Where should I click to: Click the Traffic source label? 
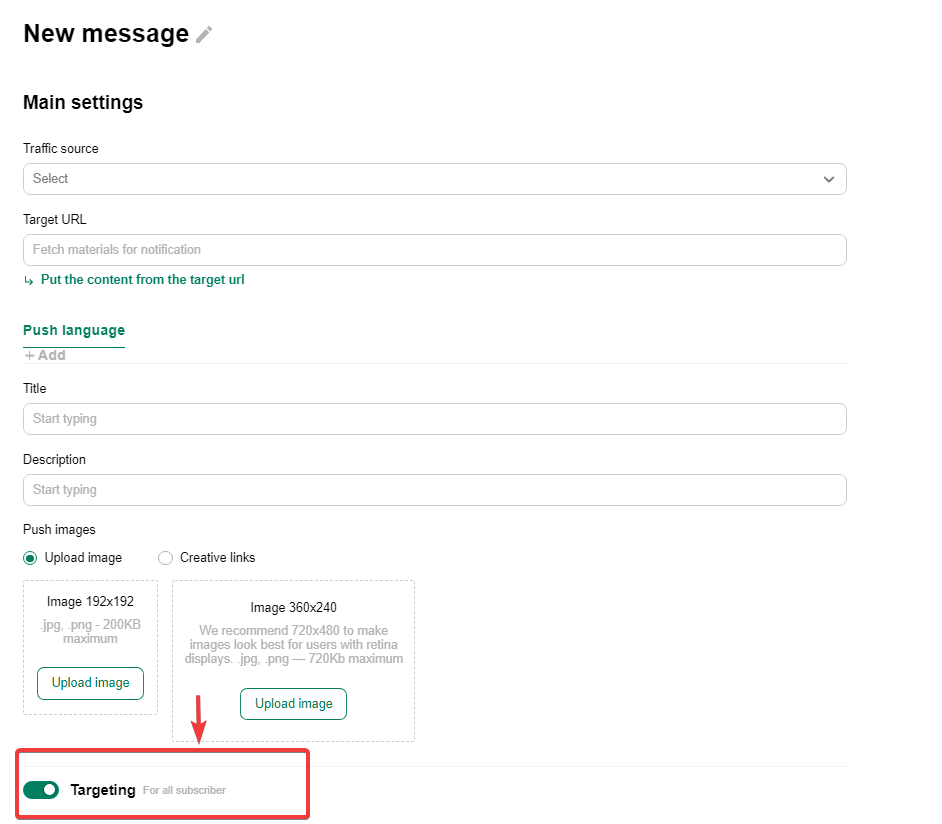tap(61, 148)
